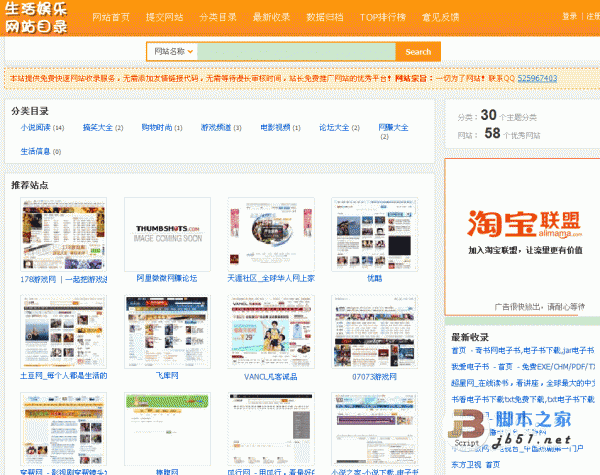Open the 数据归档 navigation item
Screen dimensions: 600x475
click(x=325, y=17)
